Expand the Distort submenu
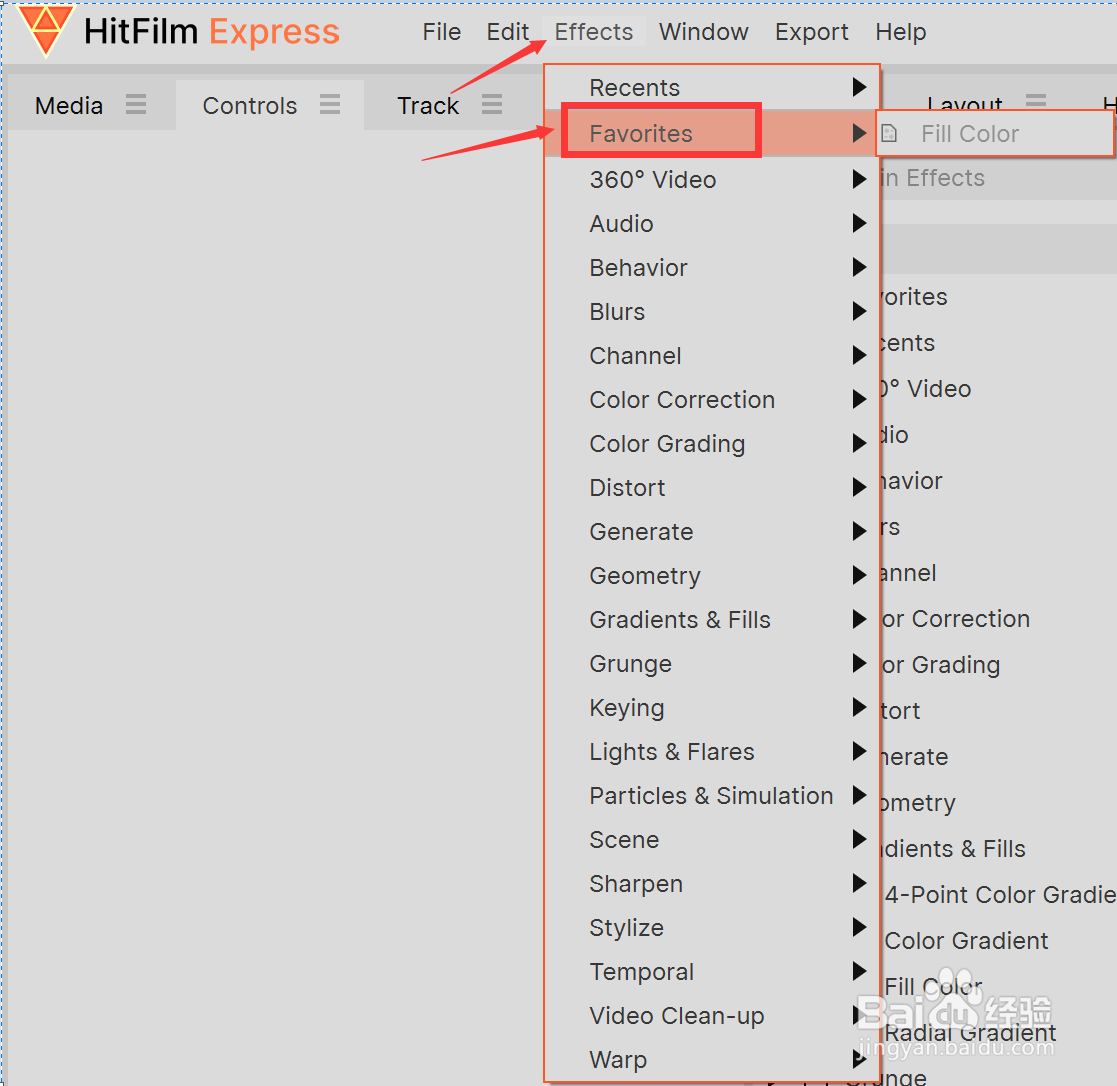 point(712,487)
